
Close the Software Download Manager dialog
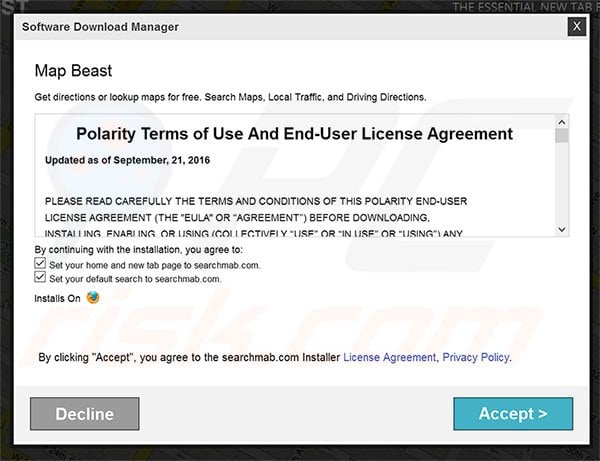click(x=577, y=26)
